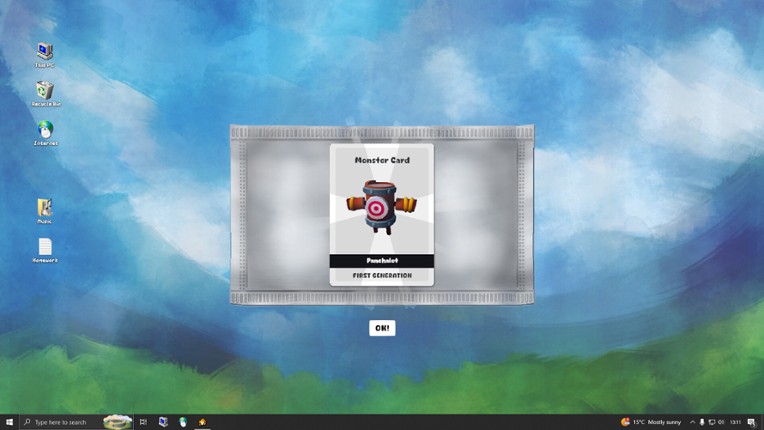Click the taskbar clock
Image resolution: width=764 pixels, height=430 pixels.
[x=736, y=422]
